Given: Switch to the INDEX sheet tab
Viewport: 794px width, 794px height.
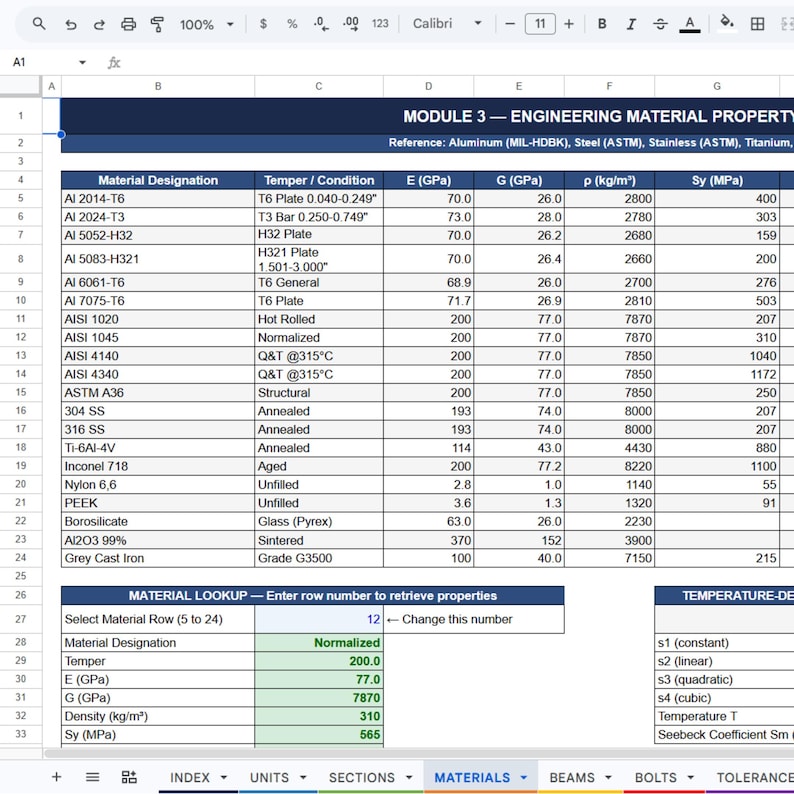Looking at the screenshot, I should tap(190, 777).
